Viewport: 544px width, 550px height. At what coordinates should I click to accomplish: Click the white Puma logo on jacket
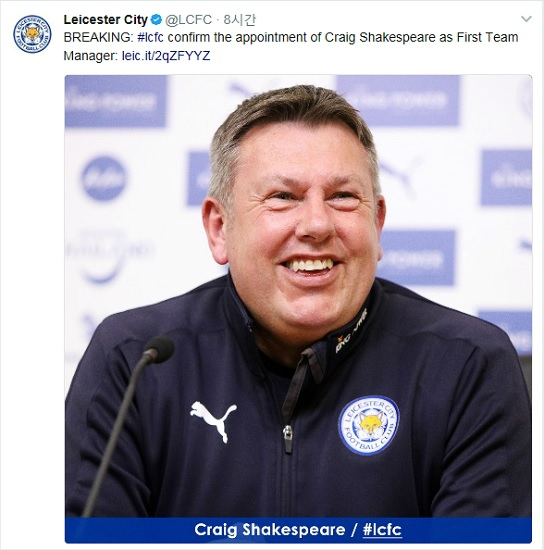coord(213,421)
